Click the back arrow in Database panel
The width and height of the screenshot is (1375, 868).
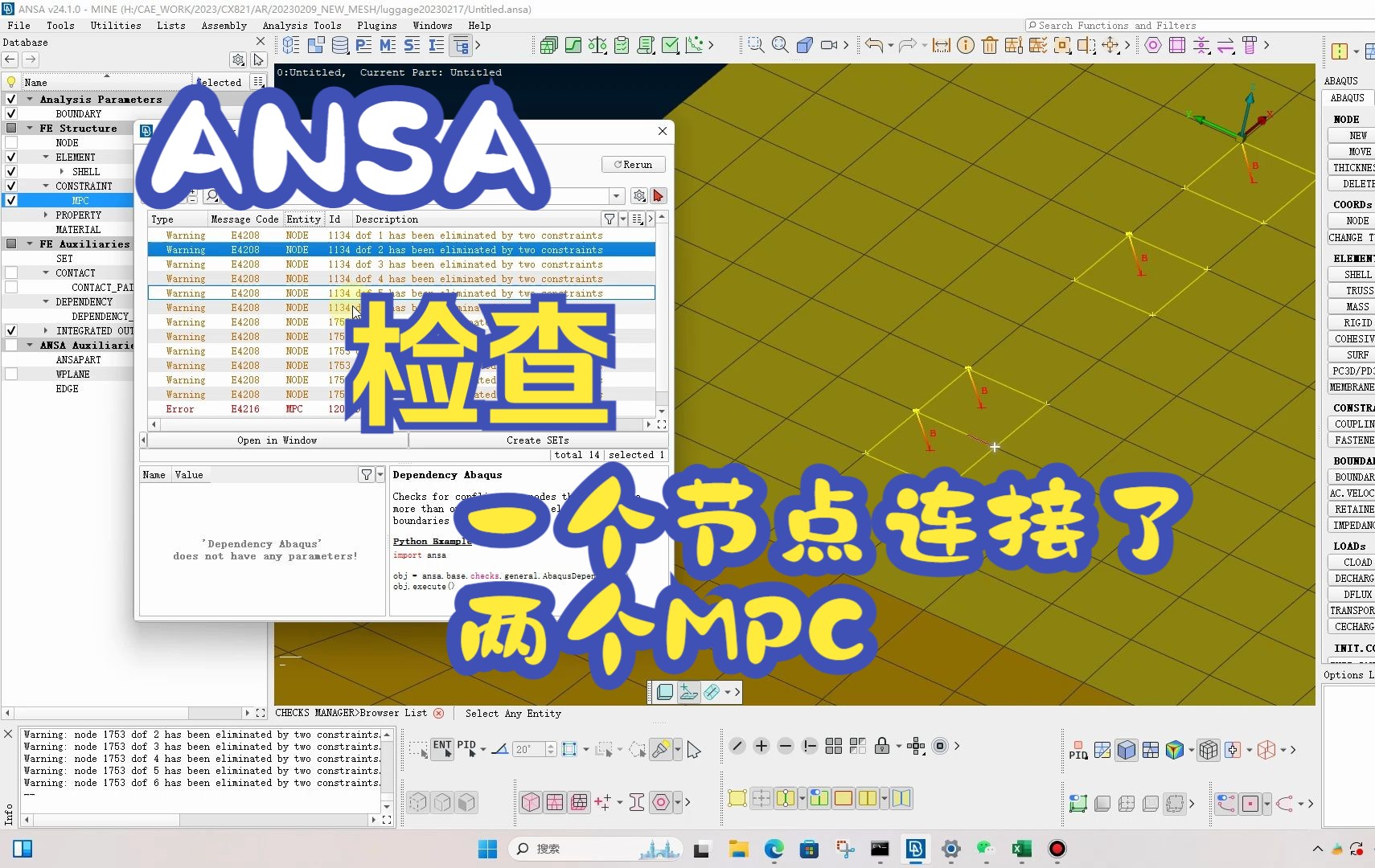pyautogui.click(x=10, y=59)
